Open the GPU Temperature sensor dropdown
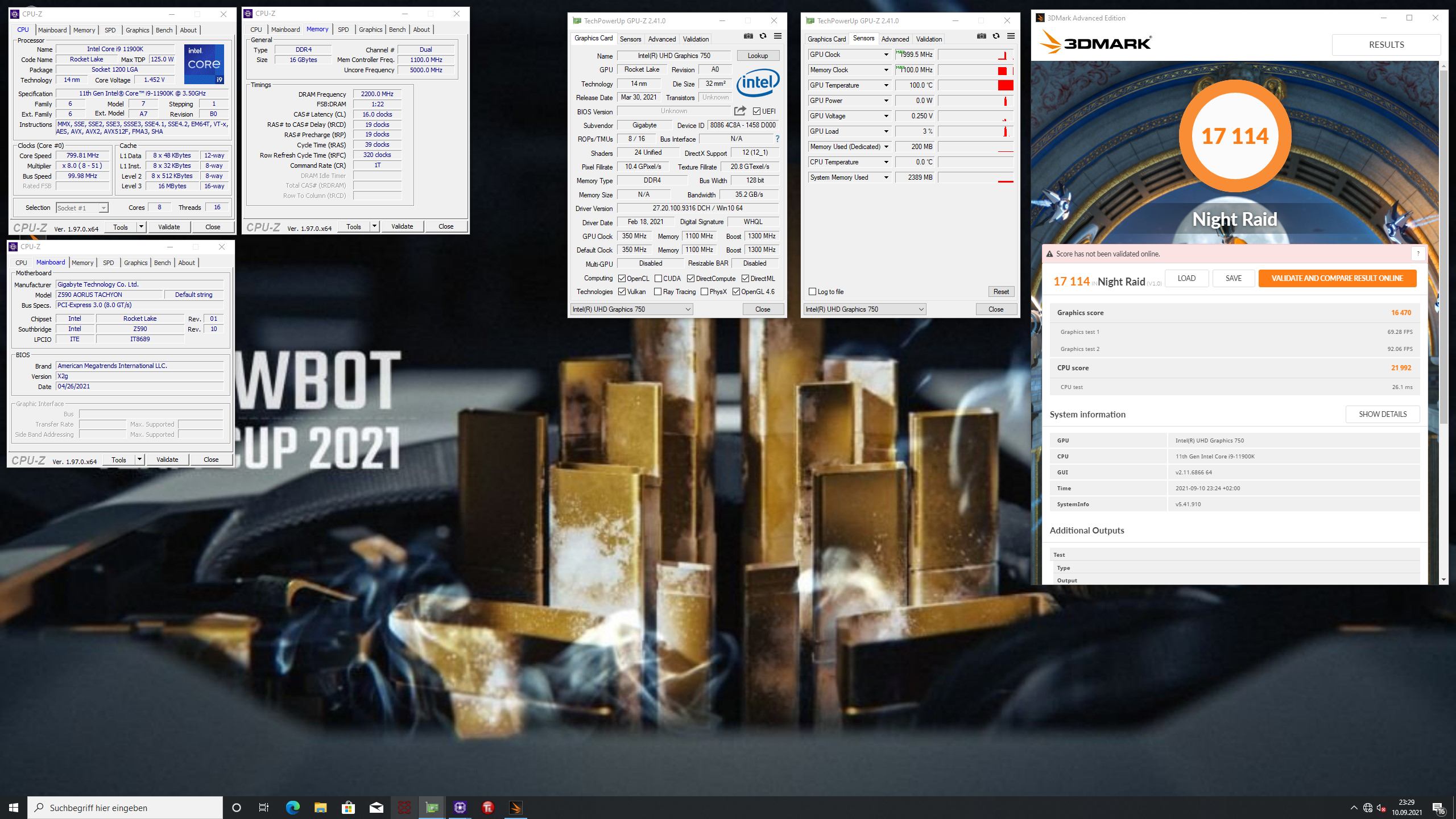This screenshot has height=819, width=1456. point(886,85)
